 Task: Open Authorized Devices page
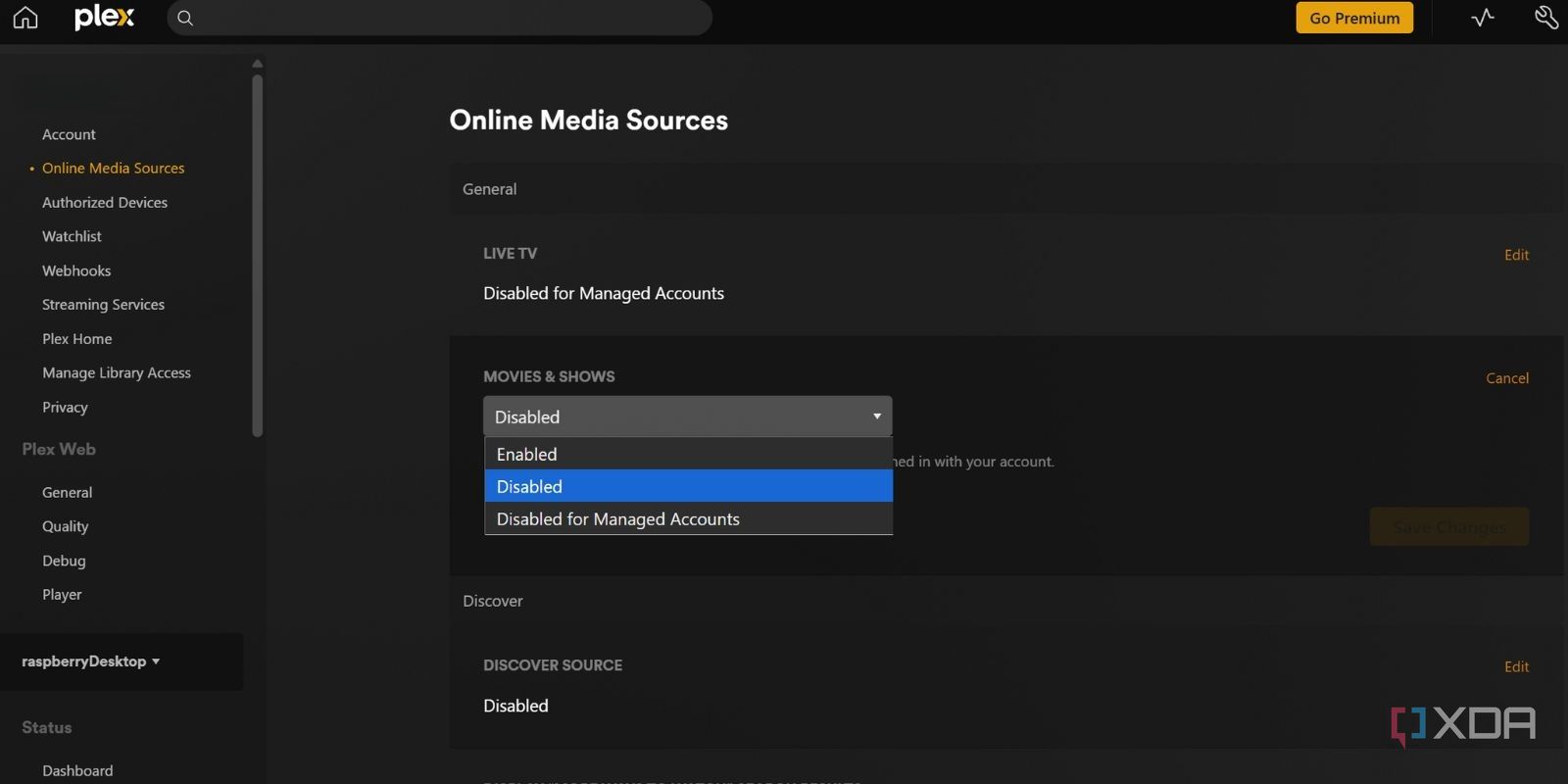[x=105, y=203]
